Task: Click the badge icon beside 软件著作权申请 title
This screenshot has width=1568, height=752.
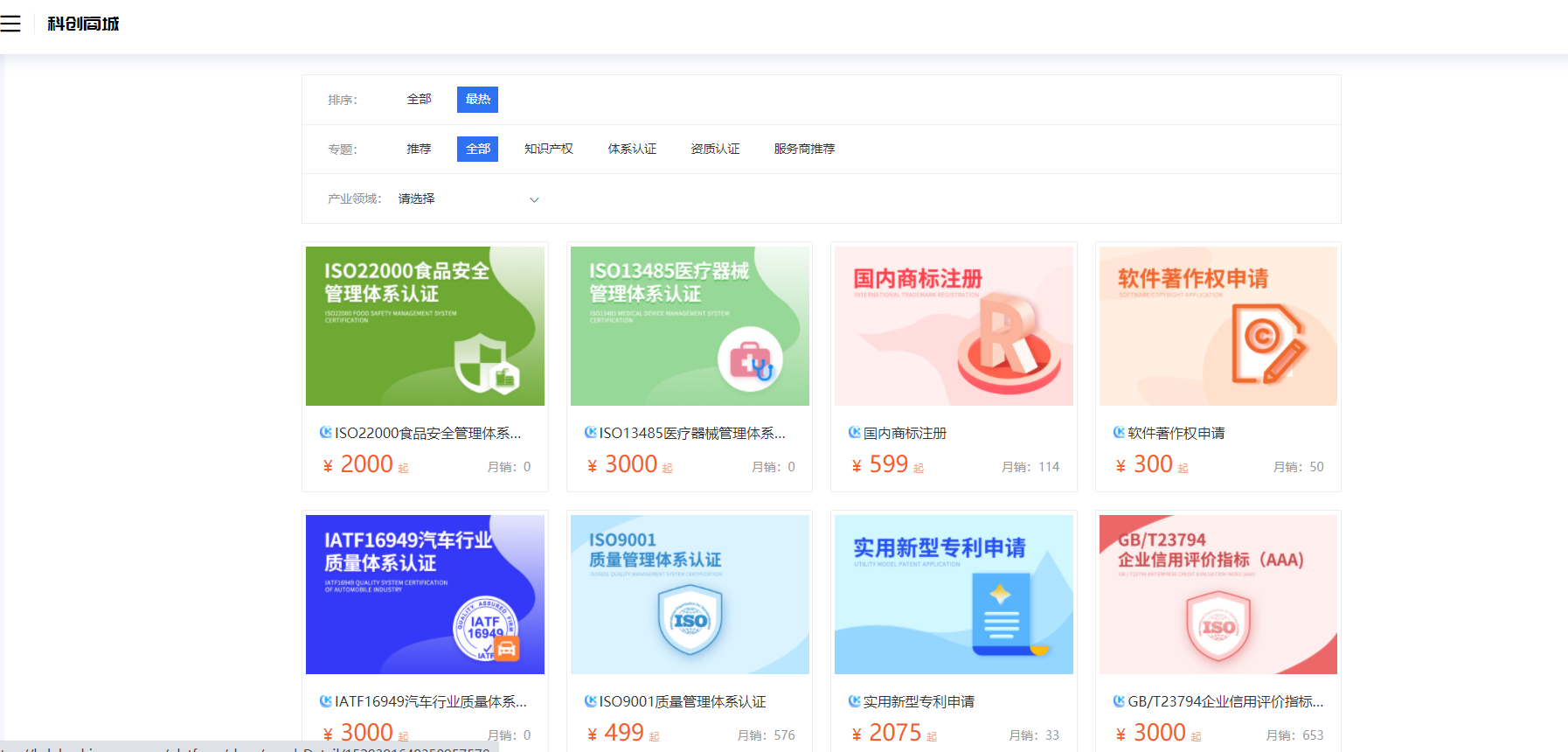Action: point(1119,432)
